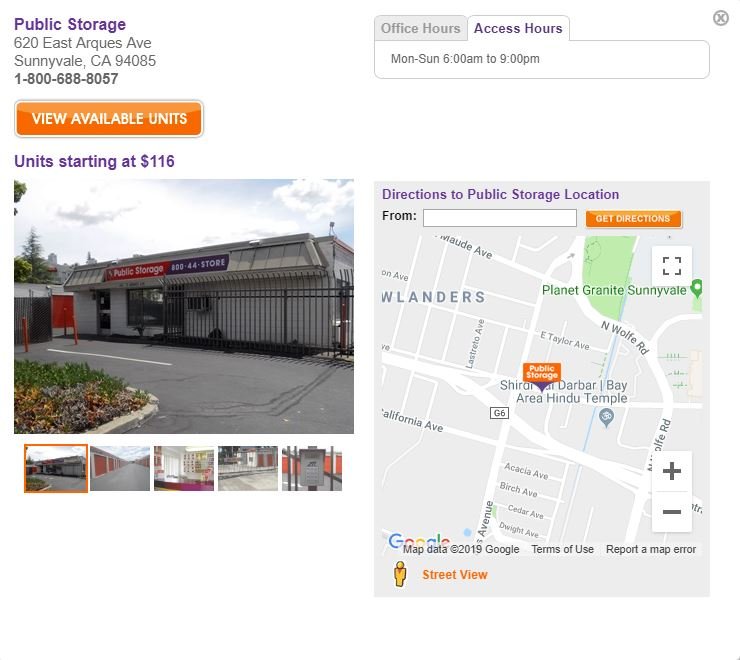This screenshot has width=740, height=660.
Task: Zoom out on the map
Action: pos(672,512)
